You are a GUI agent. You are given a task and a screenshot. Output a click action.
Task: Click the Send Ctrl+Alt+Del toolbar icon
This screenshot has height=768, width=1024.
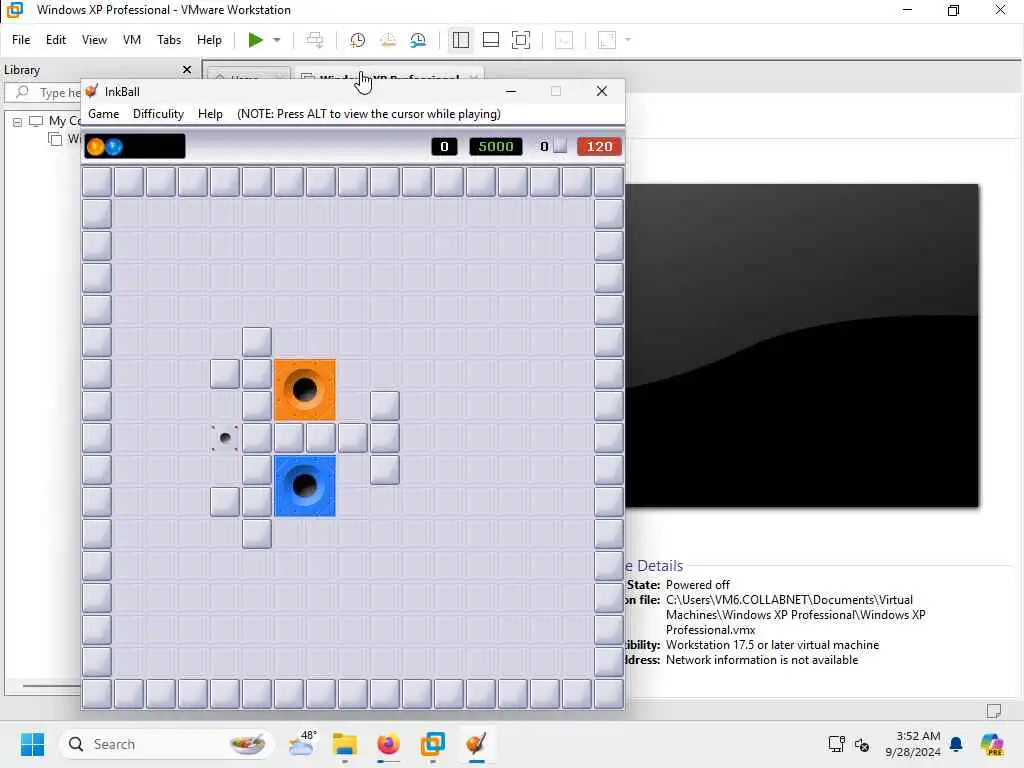(x=314, y=40)
